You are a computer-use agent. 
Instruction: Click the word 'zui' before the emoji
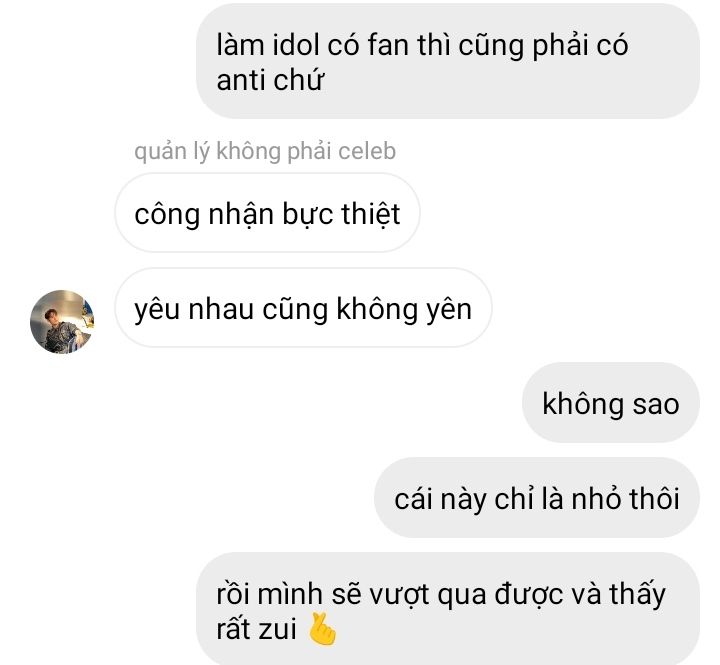tap(277, 629)
